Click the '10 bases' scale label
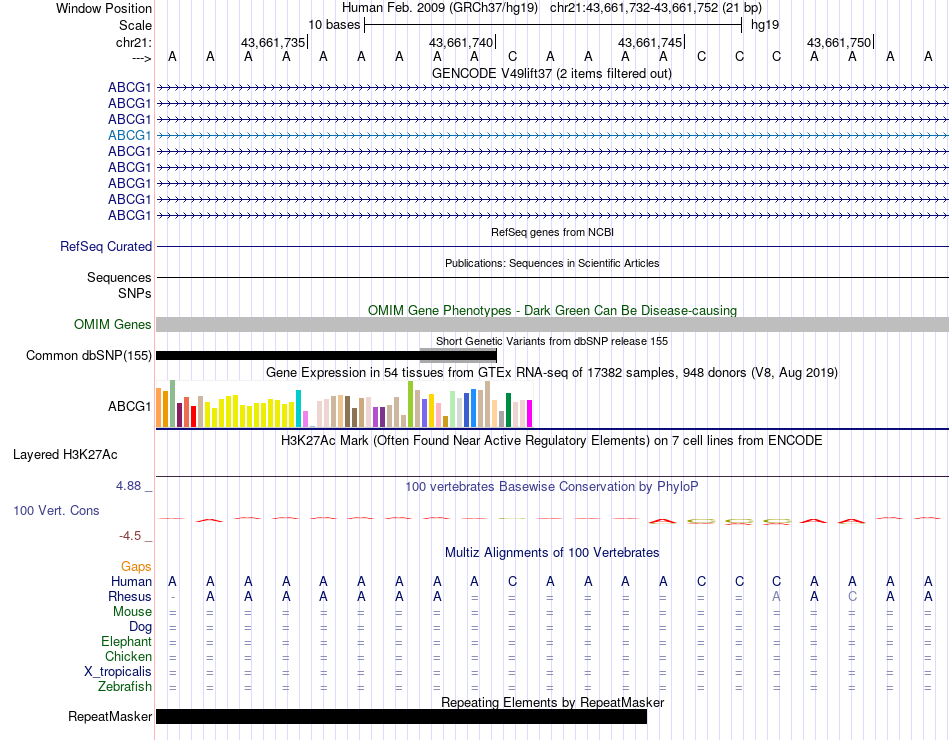 tap(334, 25)
